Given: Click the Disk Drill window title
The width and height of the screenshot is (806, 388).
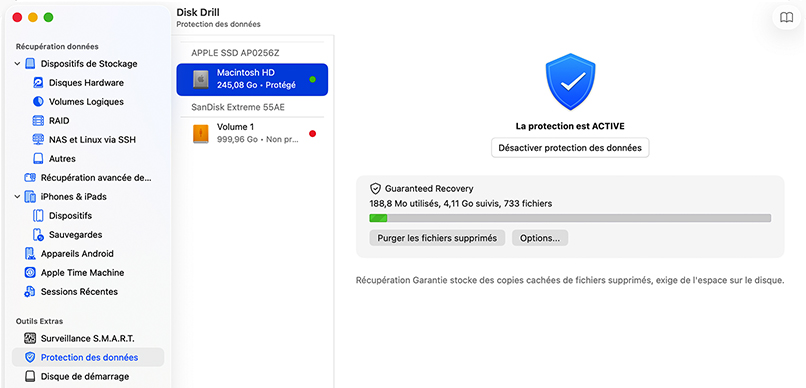Looking at the screenshot, I should (198, 12).
